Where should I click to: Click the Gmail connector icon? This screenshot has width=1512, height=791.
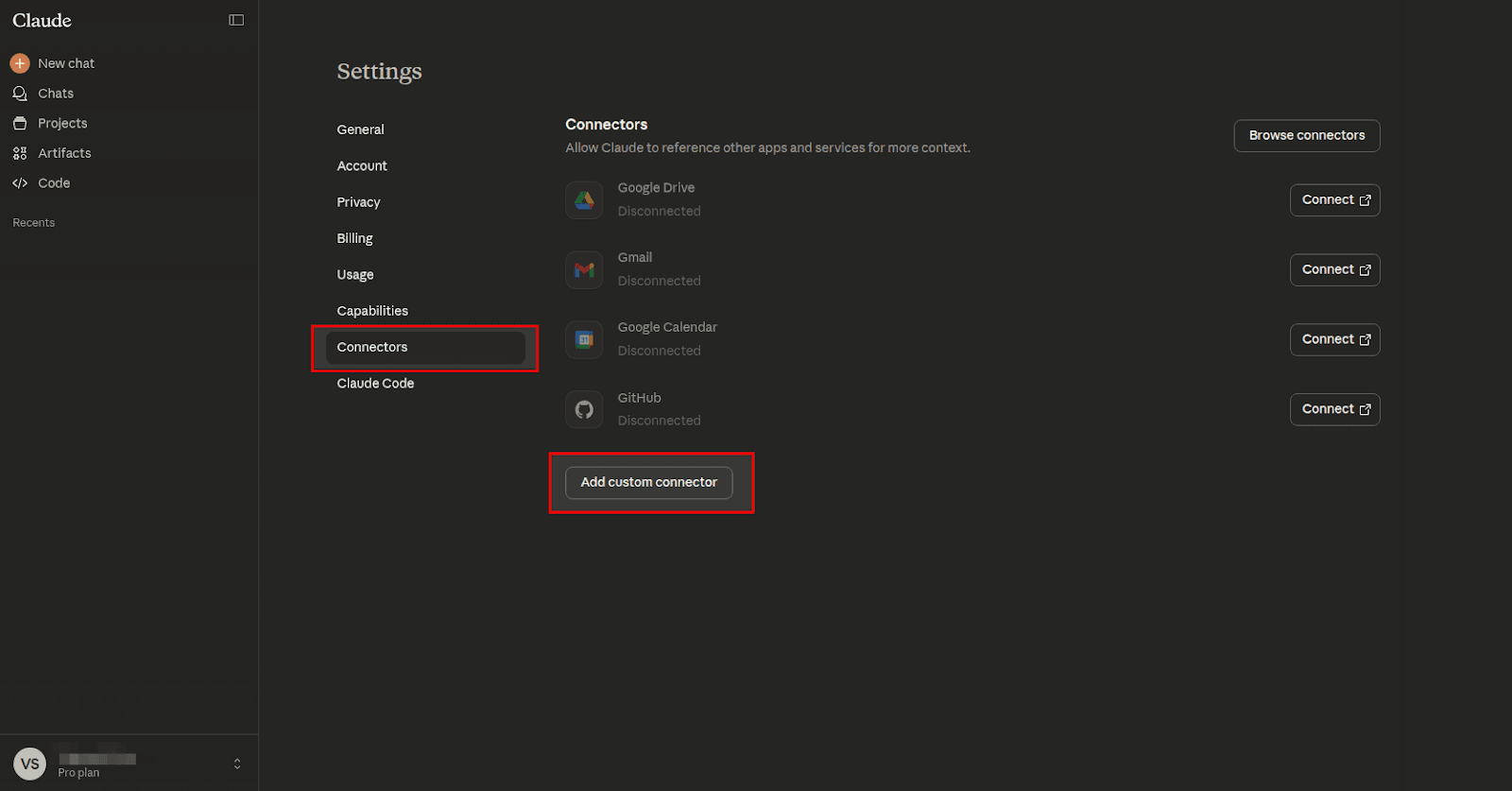(x=584, y=270)
